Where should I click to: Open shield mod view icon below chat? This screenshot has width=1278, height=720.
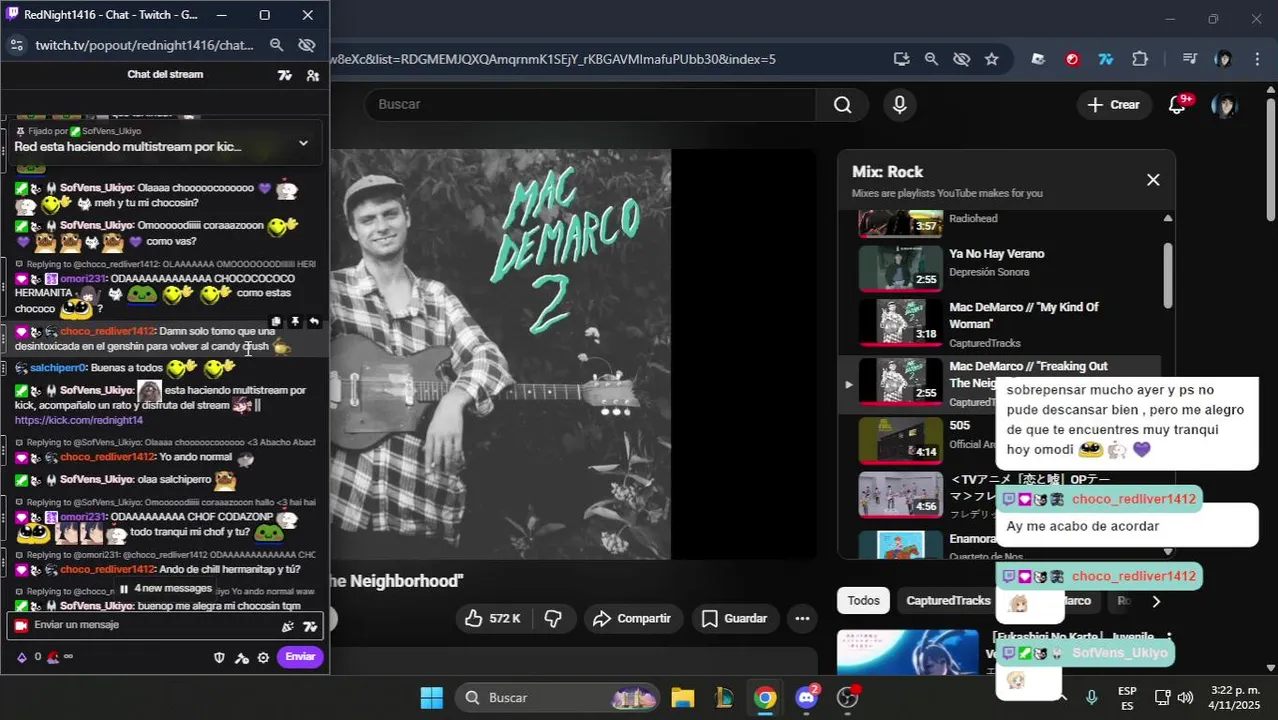point(220,657)
